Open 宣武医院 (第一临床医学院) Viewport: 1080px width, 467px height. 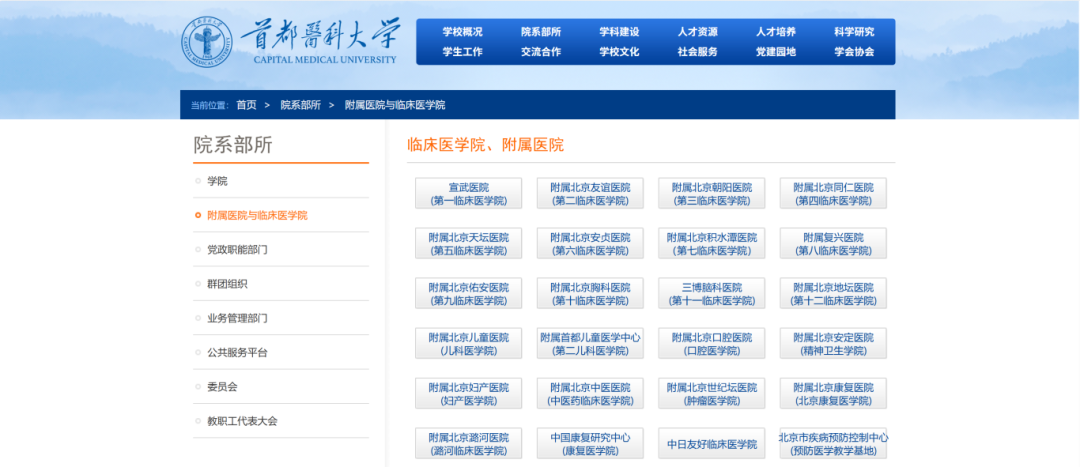(x=468, y=194)
